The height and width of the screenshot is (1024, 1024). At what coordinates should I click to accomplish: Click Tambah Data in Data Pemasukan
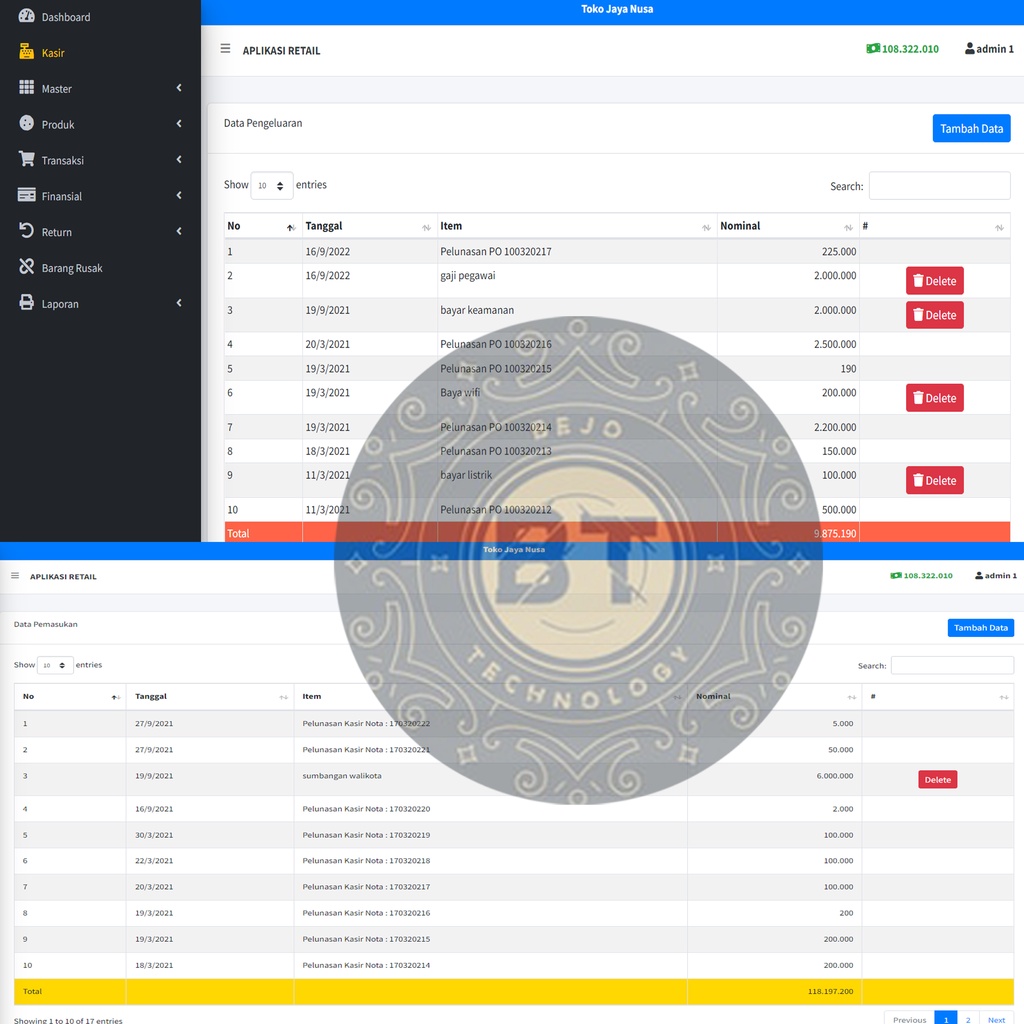[980, 628]
